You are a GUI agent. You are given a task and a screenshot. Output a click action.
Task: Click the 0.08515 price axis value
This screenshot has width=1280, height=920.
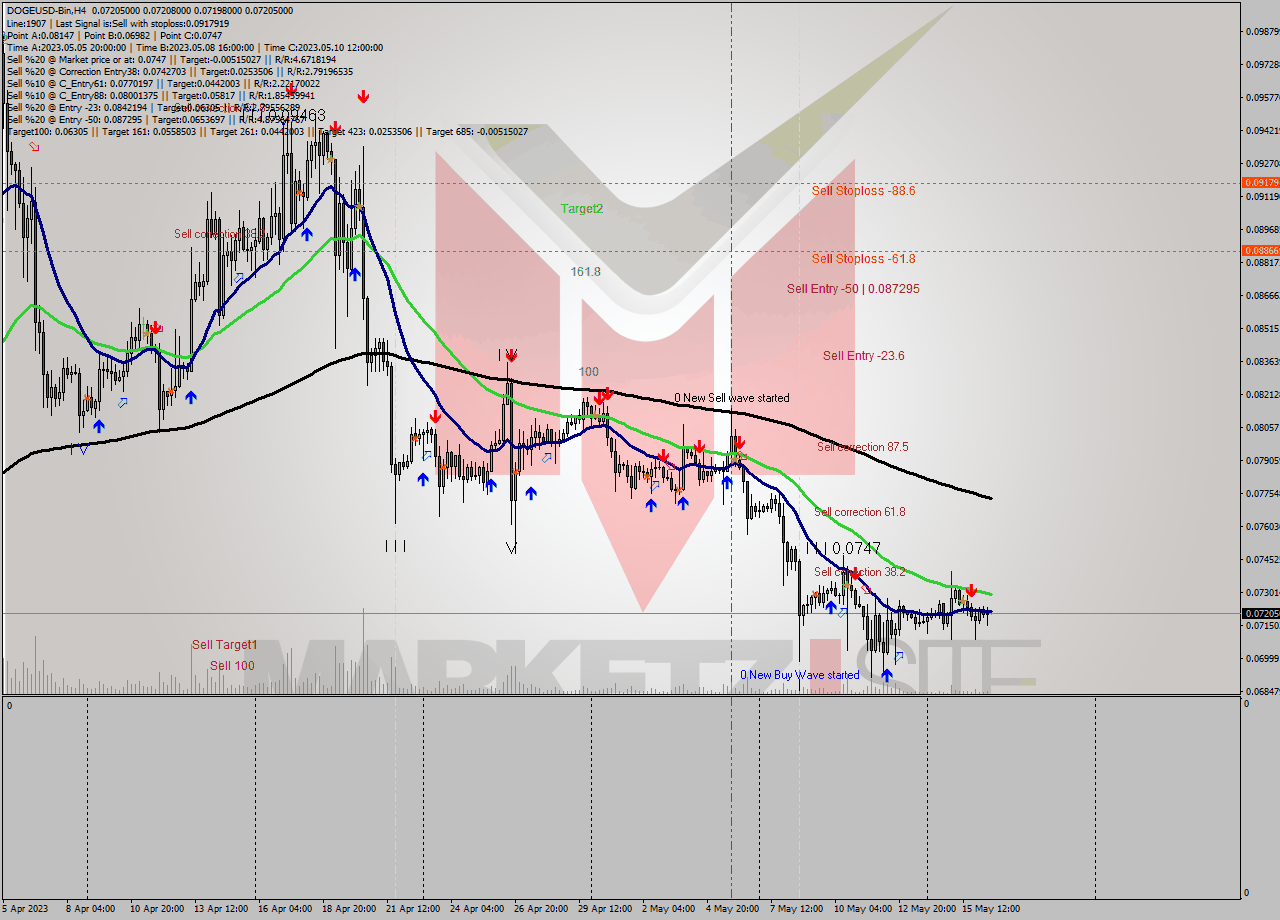coord(1262,328)
